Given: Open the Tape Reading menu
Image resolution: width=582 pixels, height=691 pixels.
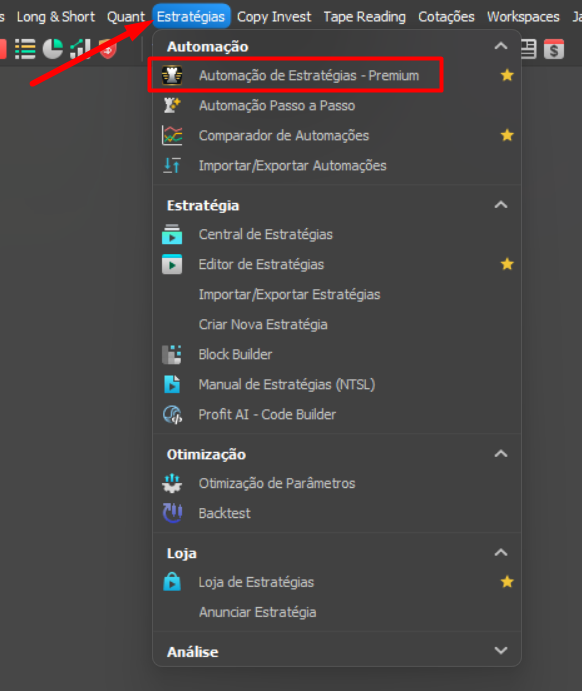Looking at the screenshot, I should click(x=364, y=17).
